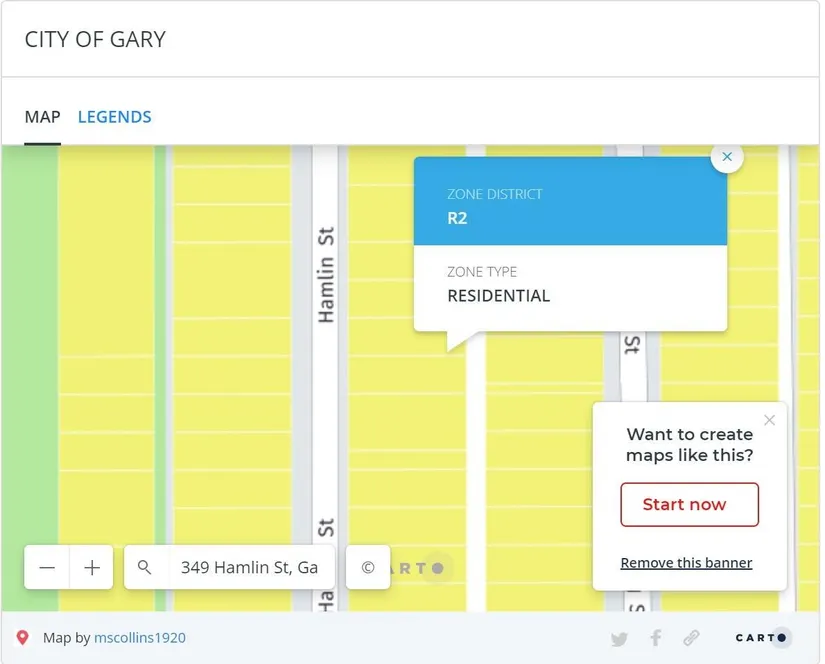Click the Hamlin St road label
Screen dimensions: 825x664
(x=325, y=275)
